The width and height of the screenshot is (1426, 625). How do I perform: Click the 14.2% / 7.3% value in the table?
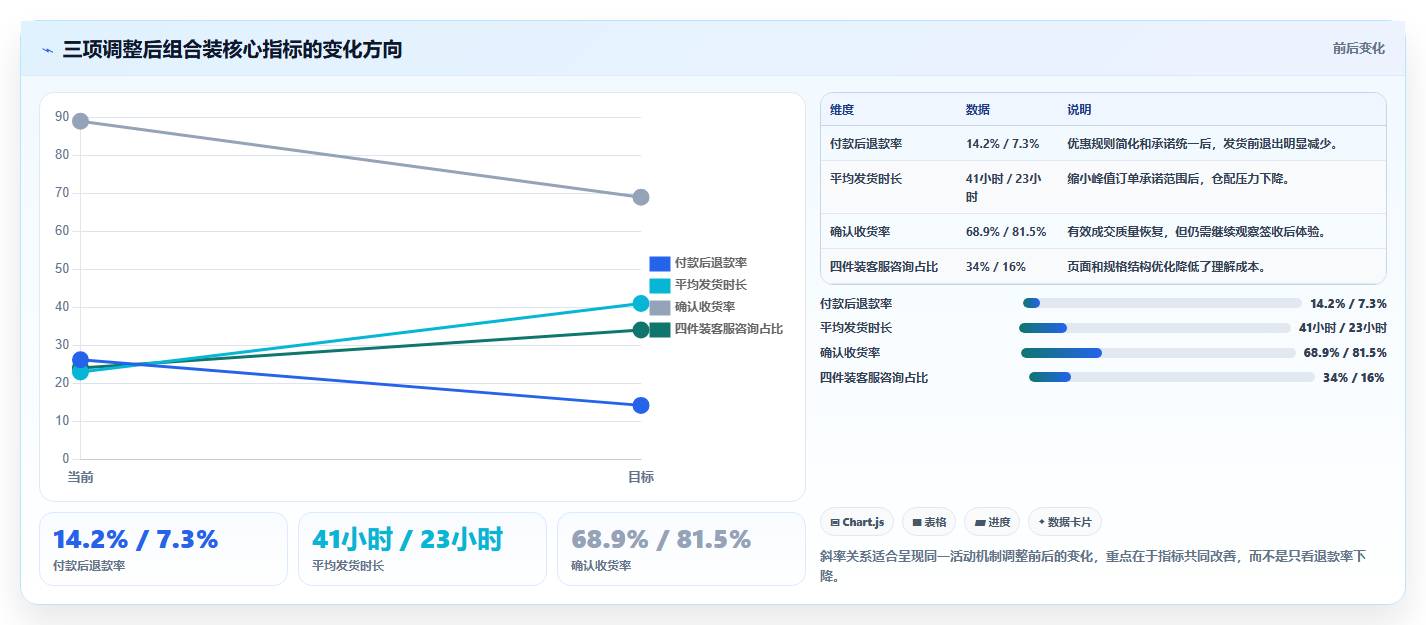point(1003,143)
